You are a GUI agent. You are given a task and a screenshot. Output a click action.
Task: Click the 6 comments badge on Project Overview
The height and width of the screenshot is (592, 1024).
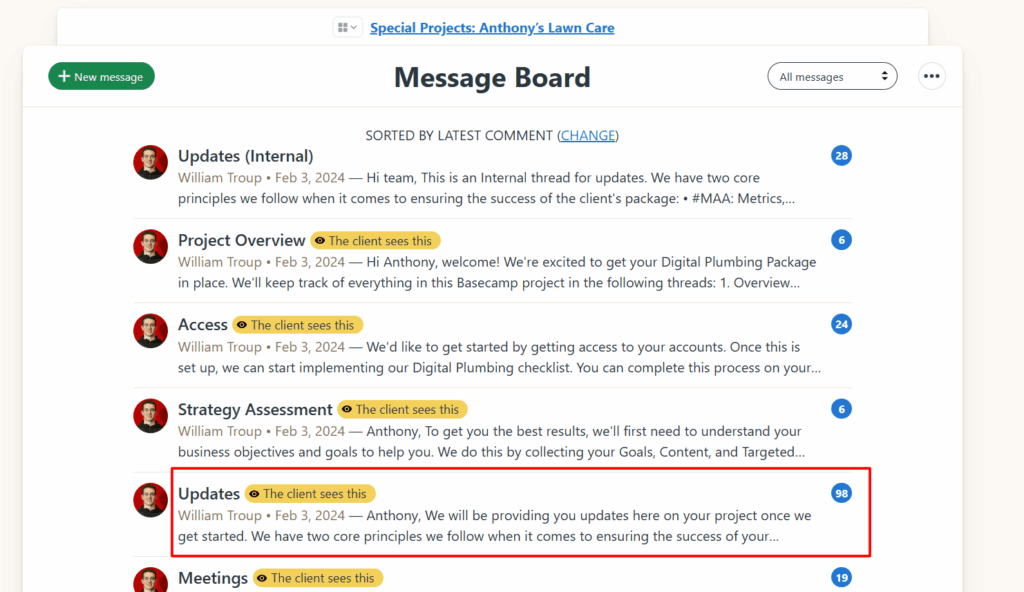pos(841,240)
